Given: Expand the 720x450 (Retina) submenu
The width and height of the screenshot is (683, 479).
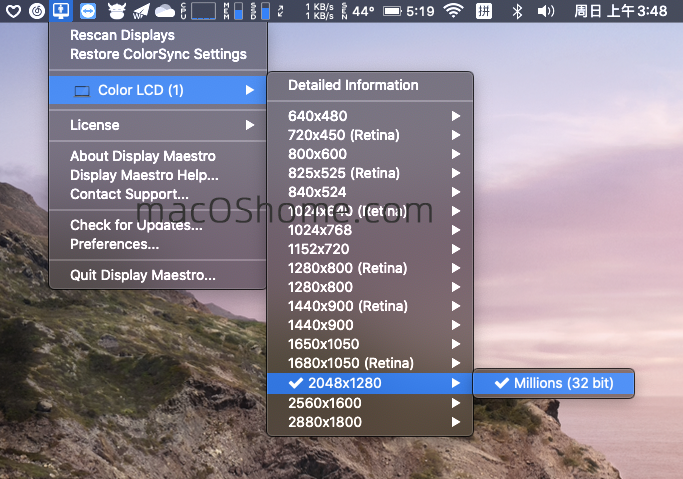Looking at the screenshot, I should click(x=370, y=135).
